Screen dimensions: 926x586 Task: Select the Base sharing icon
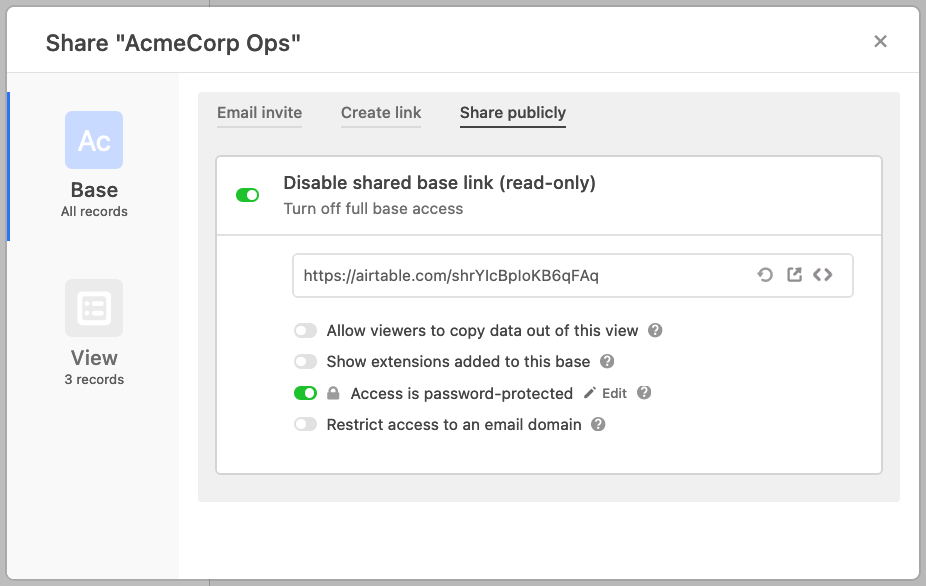[94, 140]
